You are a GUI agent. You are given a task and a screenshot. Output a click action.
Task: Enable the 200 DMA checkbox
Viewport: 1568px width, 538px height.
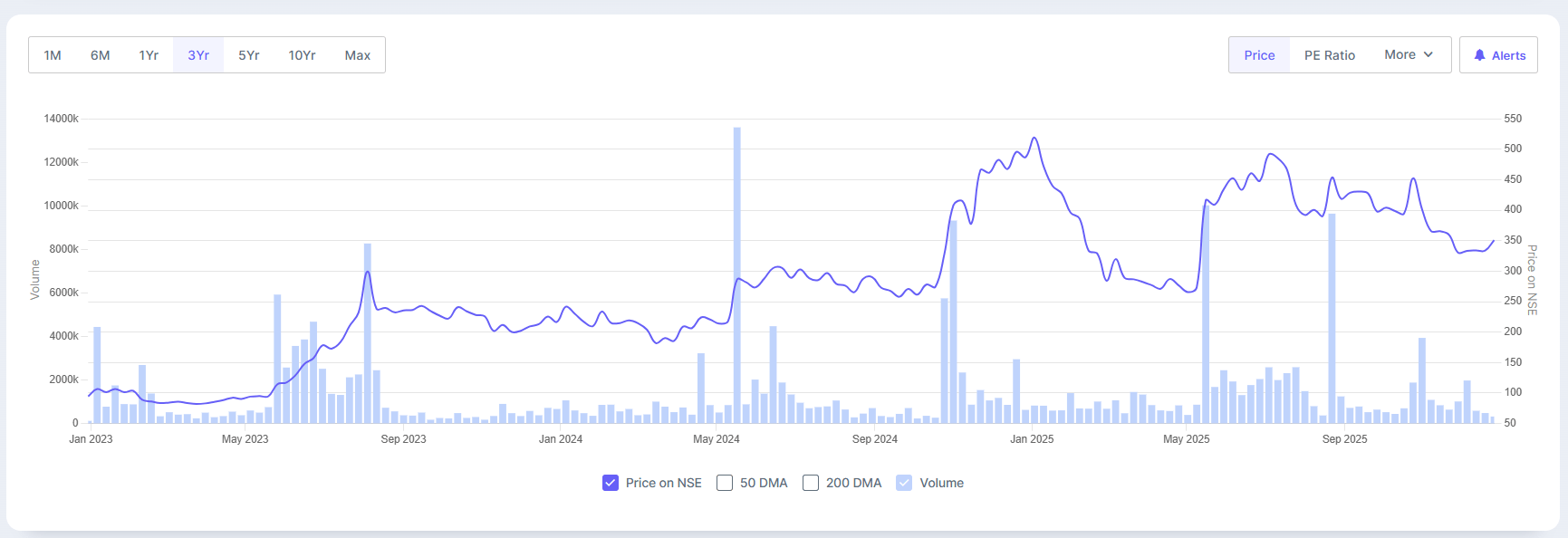(x=811, y=483)
